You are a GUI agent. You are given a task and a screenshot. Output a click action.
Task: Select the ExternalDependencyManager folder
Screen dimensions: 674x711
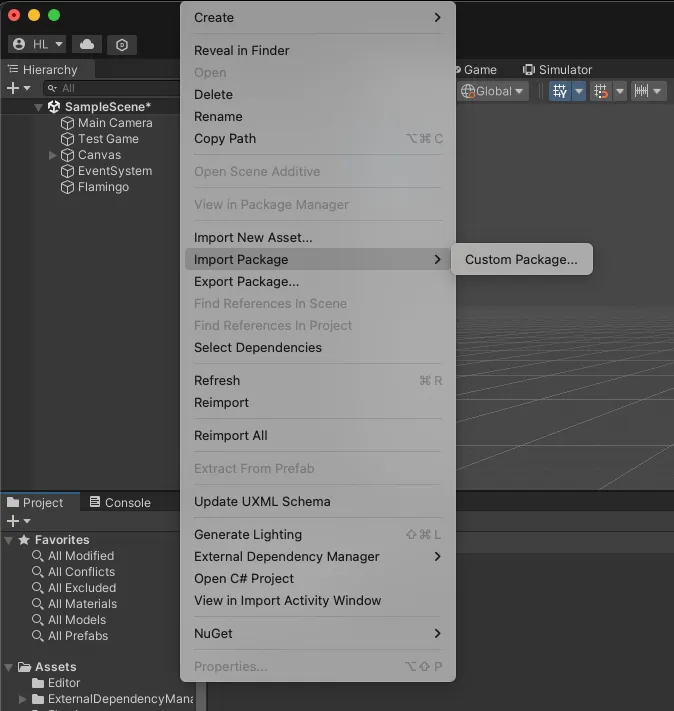[x=121, y=699]
